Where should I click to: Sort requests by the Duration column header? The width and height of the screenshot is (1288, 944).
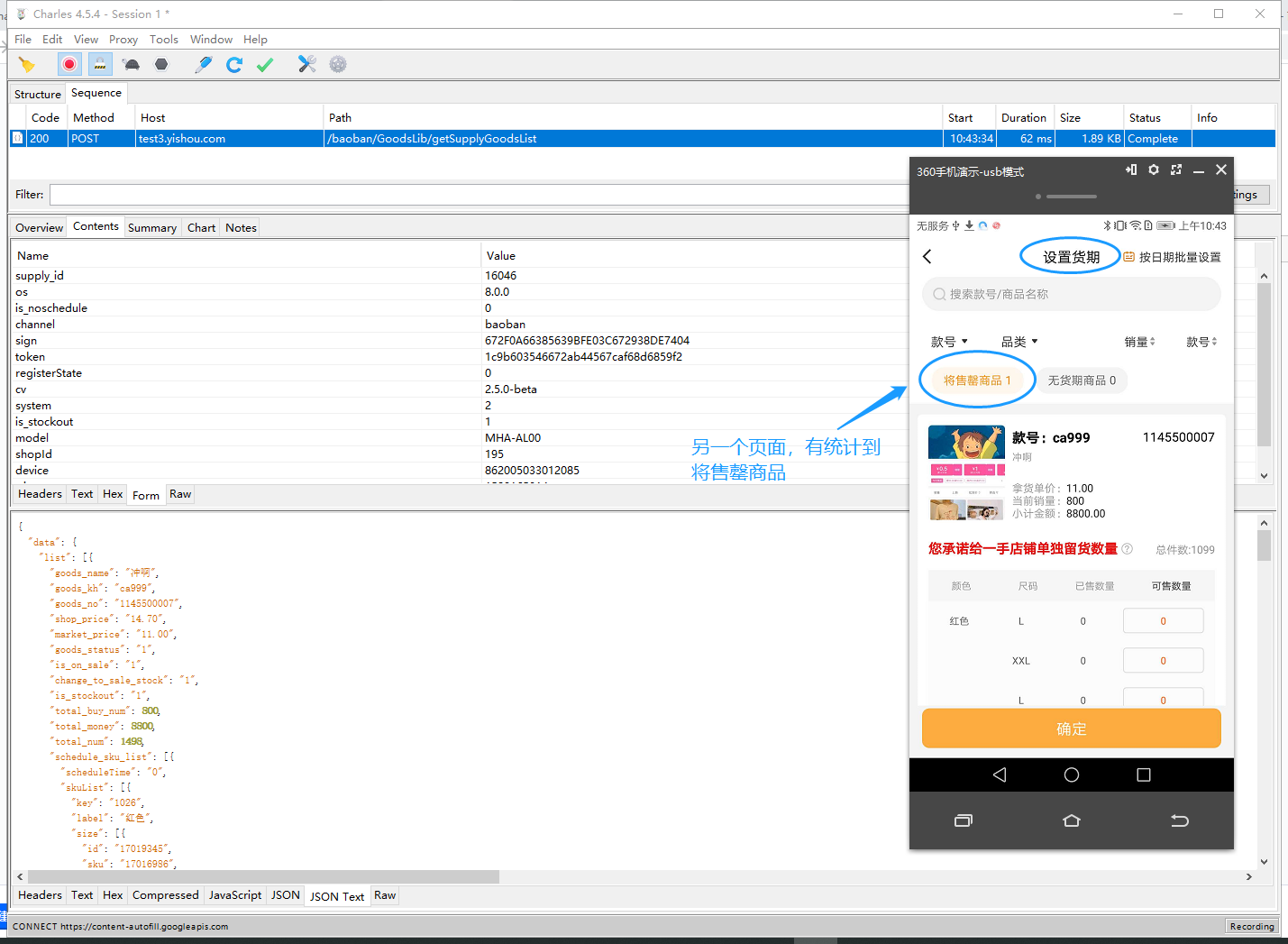tap(1024, 118)
